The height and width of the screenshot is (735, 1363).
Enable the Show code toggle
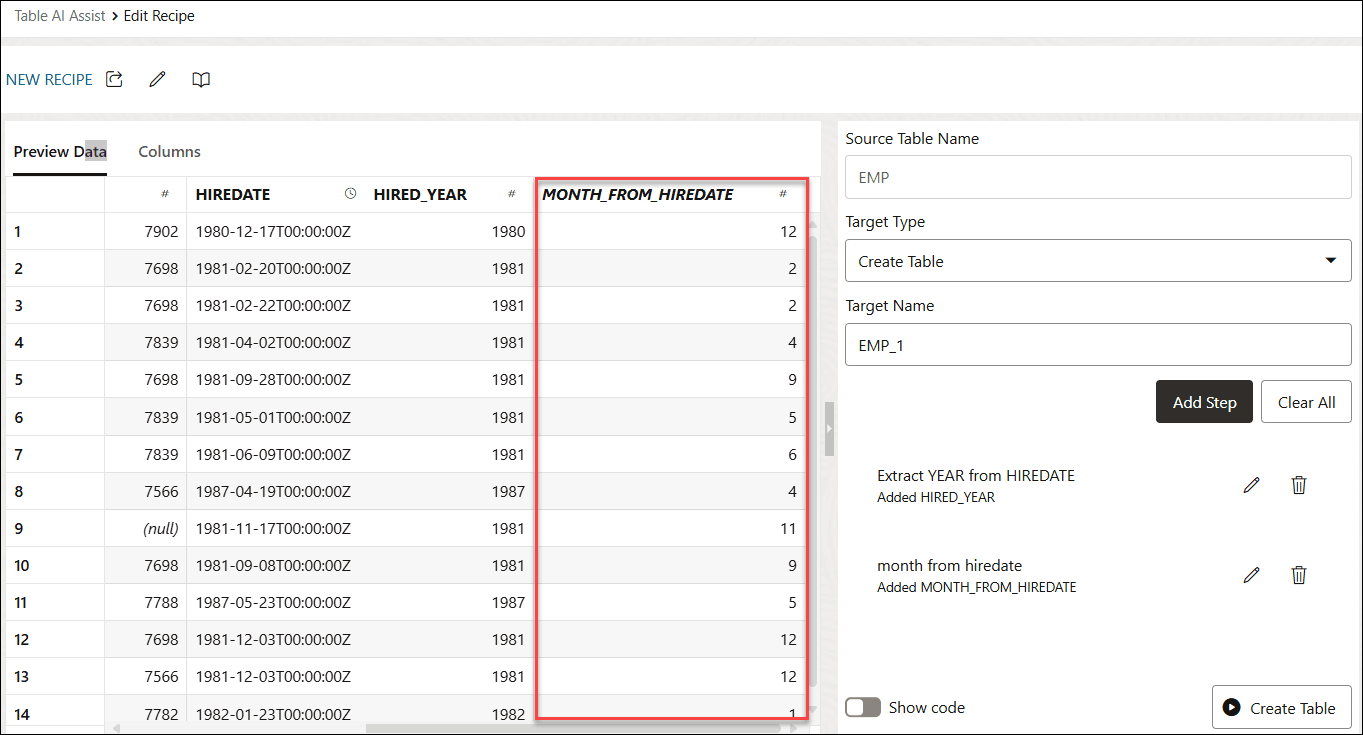(x=862, y=707)
